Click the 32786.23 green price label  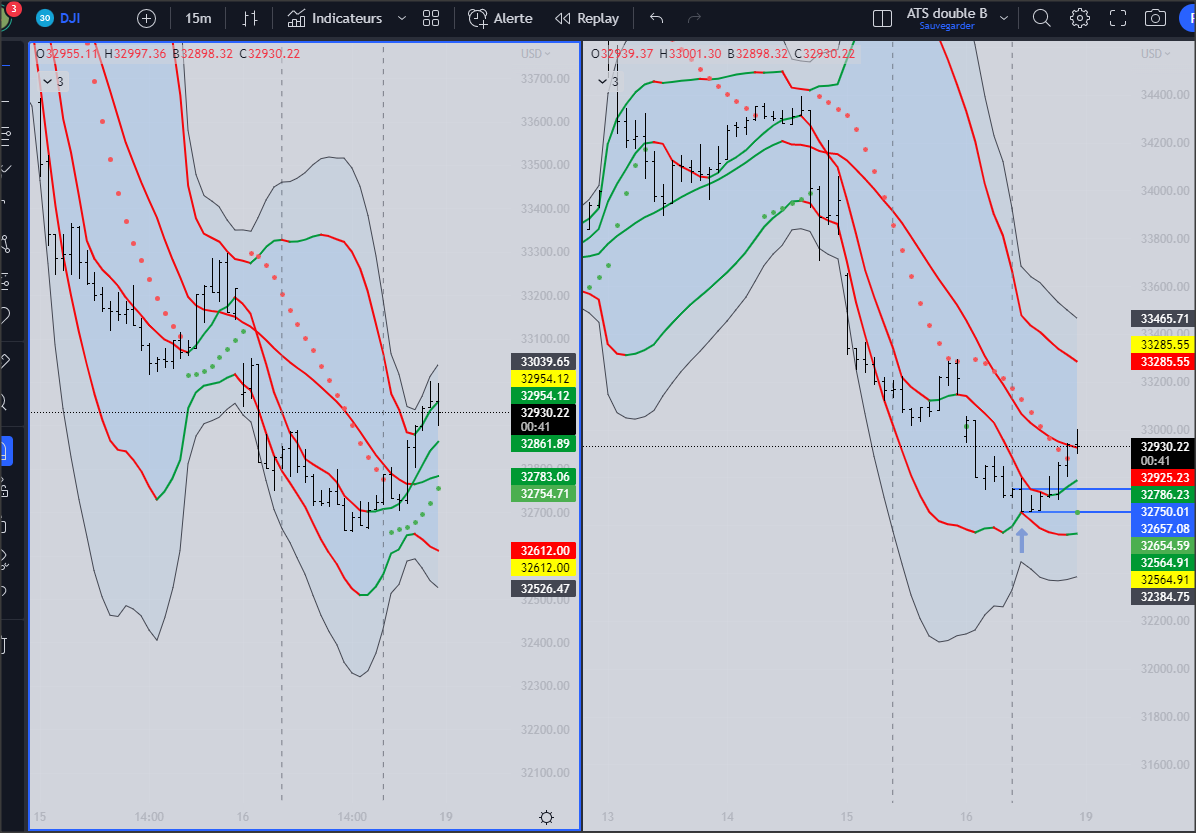point(1164,494)
